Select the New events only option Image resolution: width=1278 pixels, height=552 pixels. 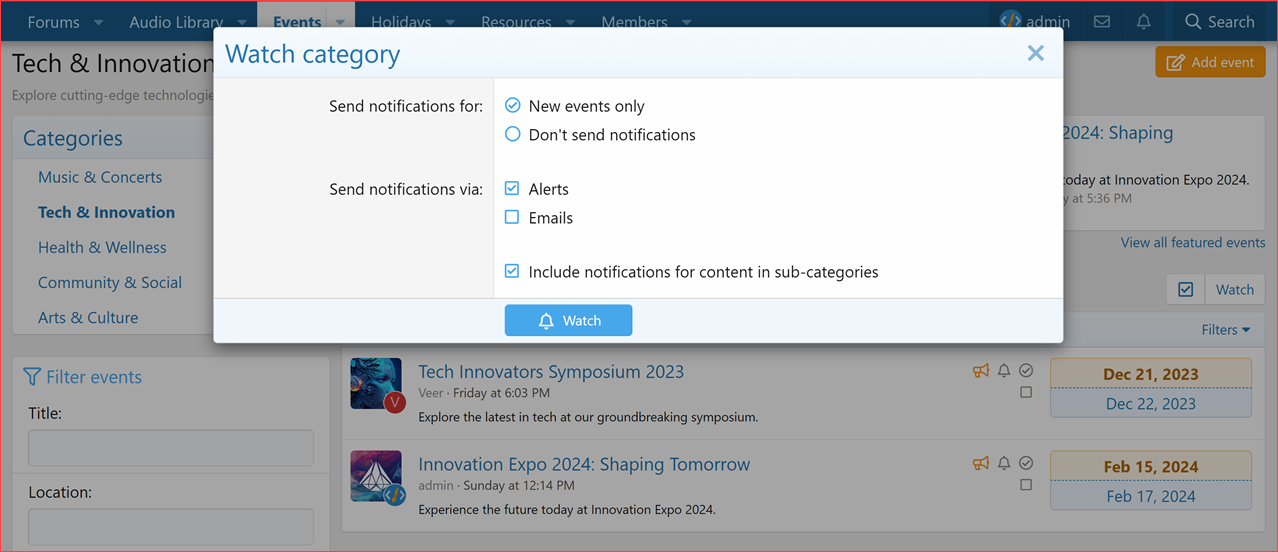(513, 106)
